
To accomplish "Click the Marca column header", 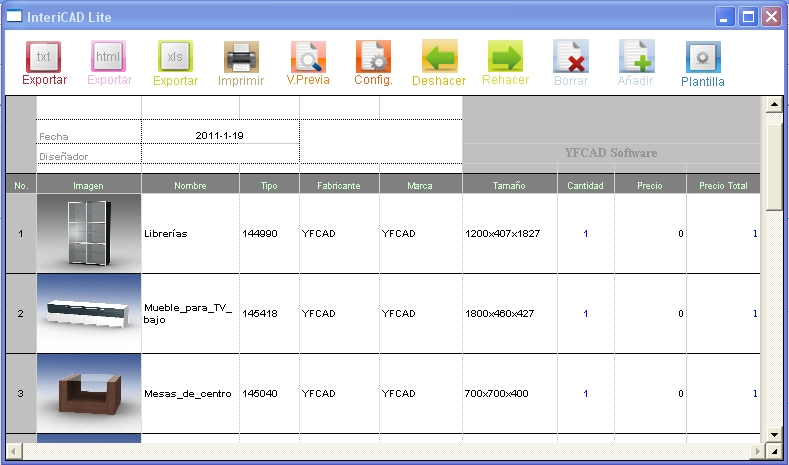I will tap(420, 185).
